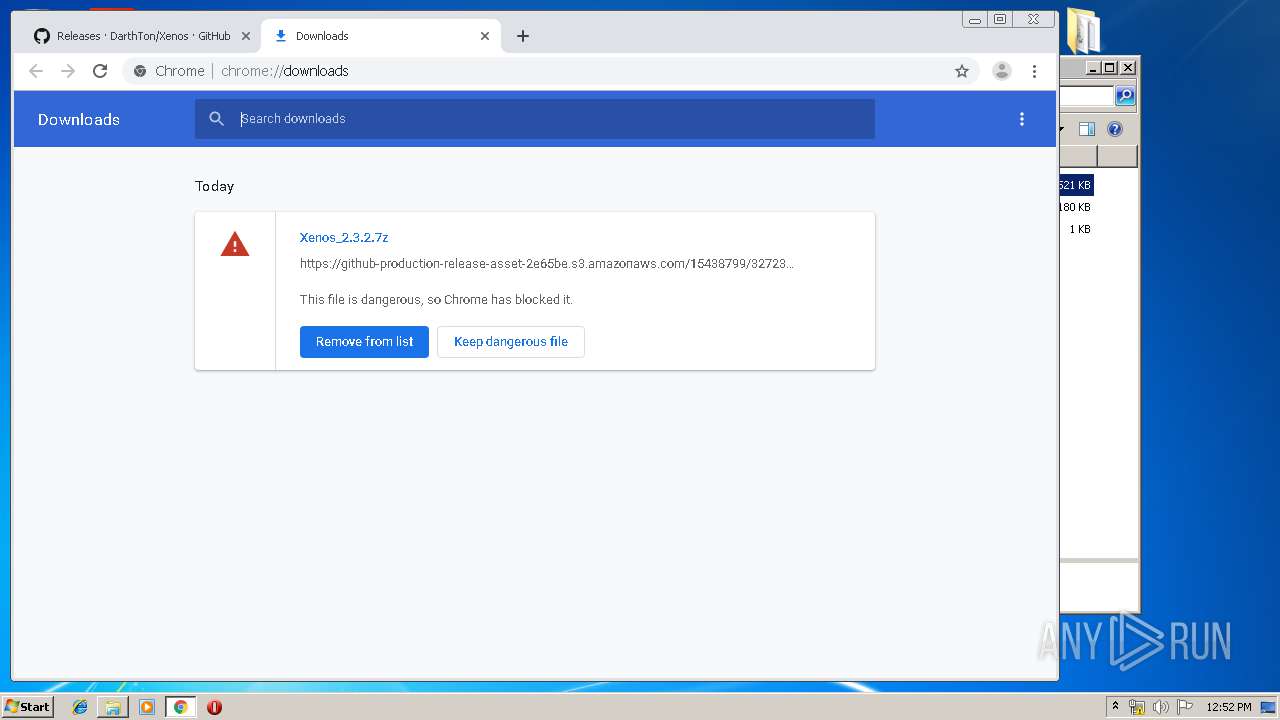Image resolution: width=1280 pixels, height=720 pixels.
Task: Open the Action Center flag icon
Action: (x=1185, y=707)
